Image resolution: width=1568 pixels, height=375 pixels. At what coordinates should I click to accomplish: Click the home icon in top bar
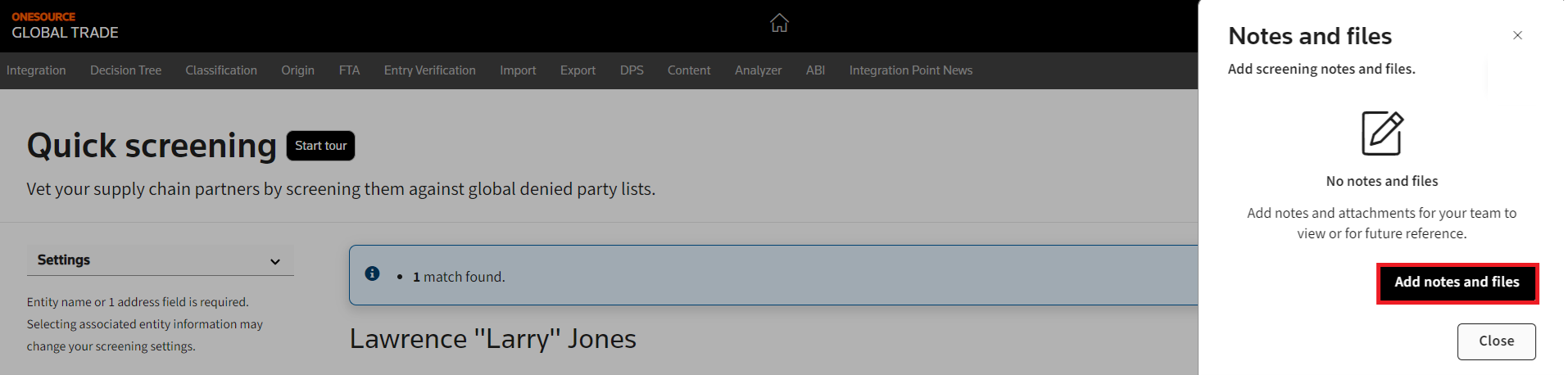point(779,23)
